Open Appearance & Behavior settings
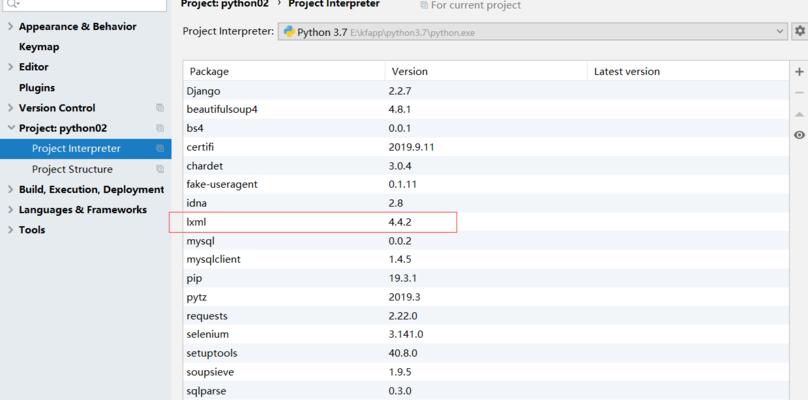This screenshot has width=808, height=400. coord(78,26)
